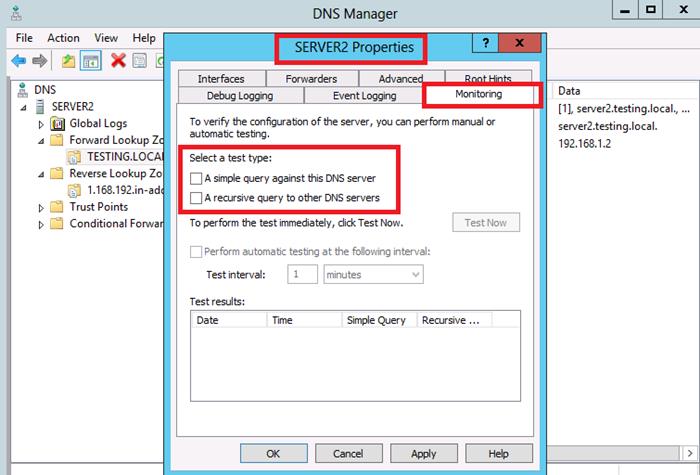Click the horizontal scrollbar right arrow
Image resolution: width=700 pixels, height=475 pixels.
pyautogui.click(x=690, y=454)
